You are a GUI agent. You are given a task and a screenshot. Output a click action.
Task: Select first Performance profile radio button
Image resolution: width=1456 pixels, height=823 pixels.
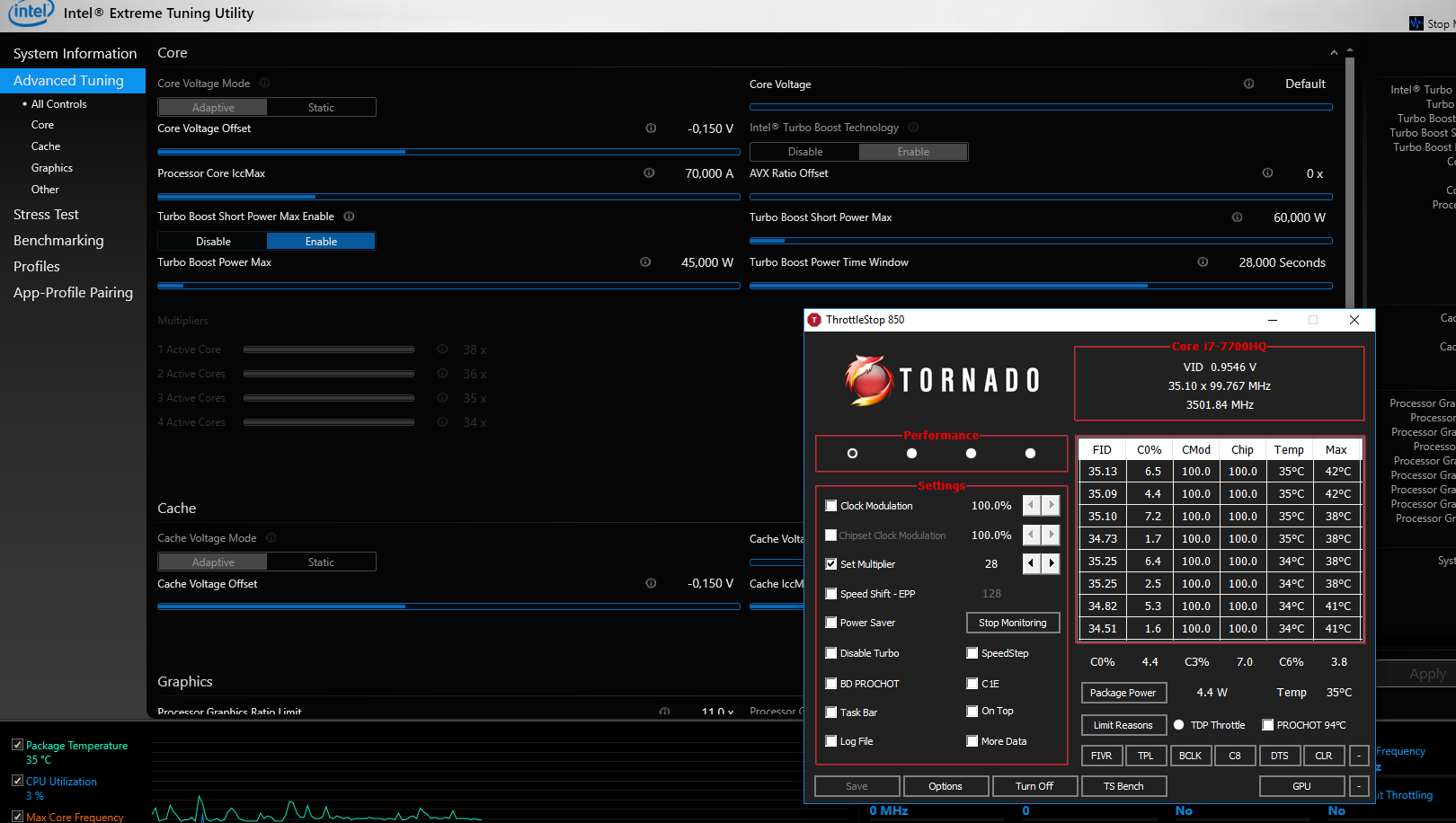pos(852,453)
